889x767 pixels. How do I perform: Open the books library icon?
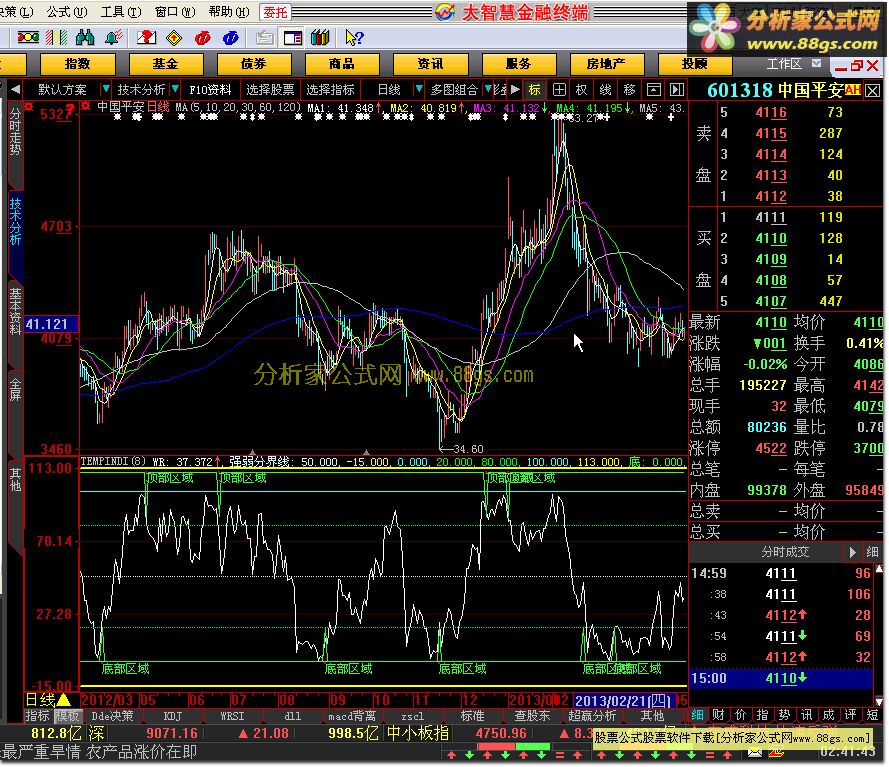click(320, 37)
